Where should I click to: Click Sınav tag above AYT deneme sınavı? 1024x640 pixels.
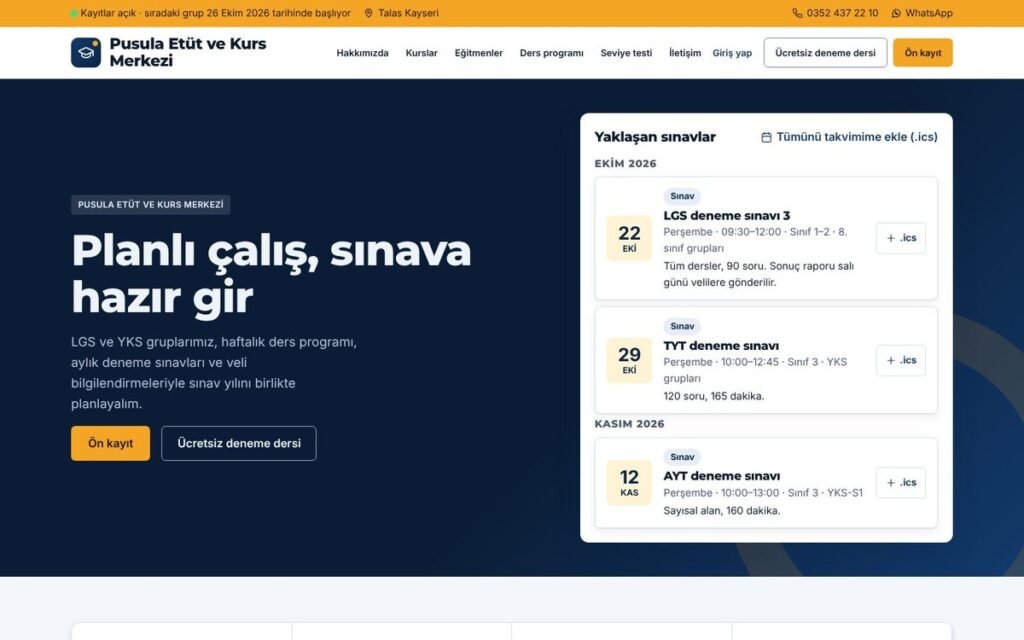tap(682, 456)
